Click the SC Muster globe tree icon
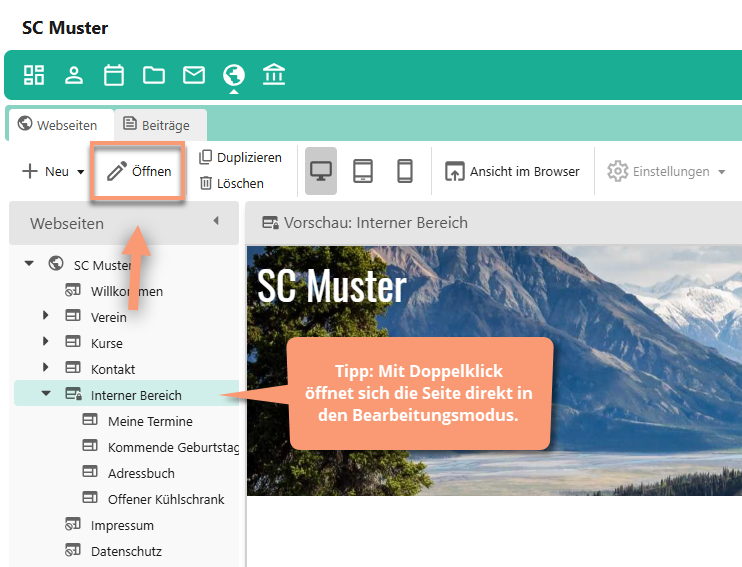This screenshot has height=567, width=742. point(56,263)
